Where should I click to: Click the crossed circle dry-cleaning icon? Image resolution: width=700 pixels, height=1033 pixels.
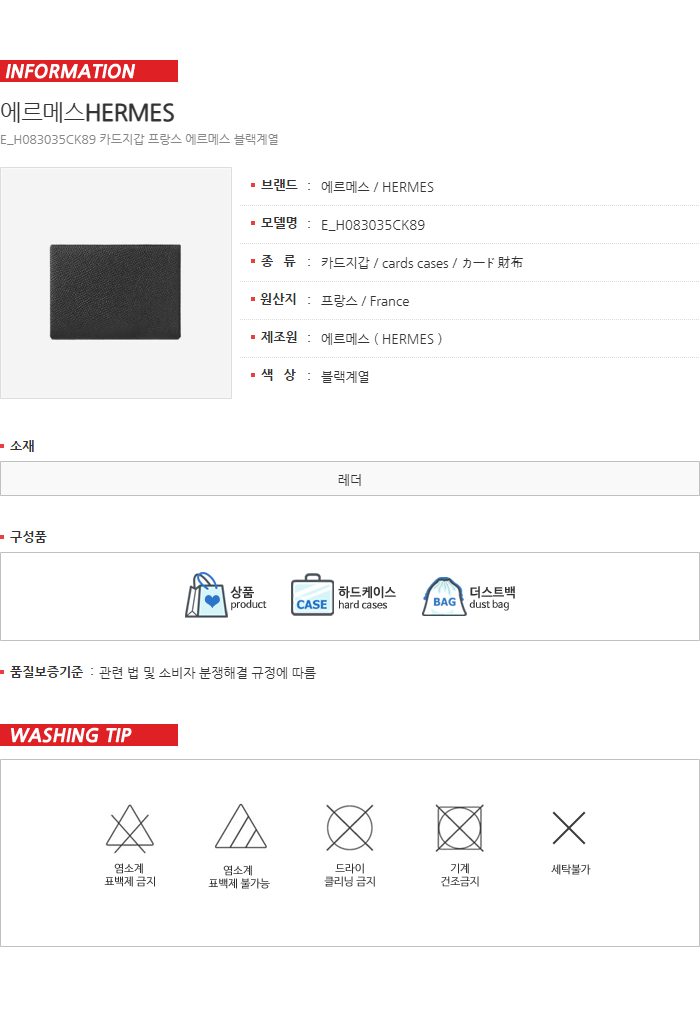(x=350, y=827)
